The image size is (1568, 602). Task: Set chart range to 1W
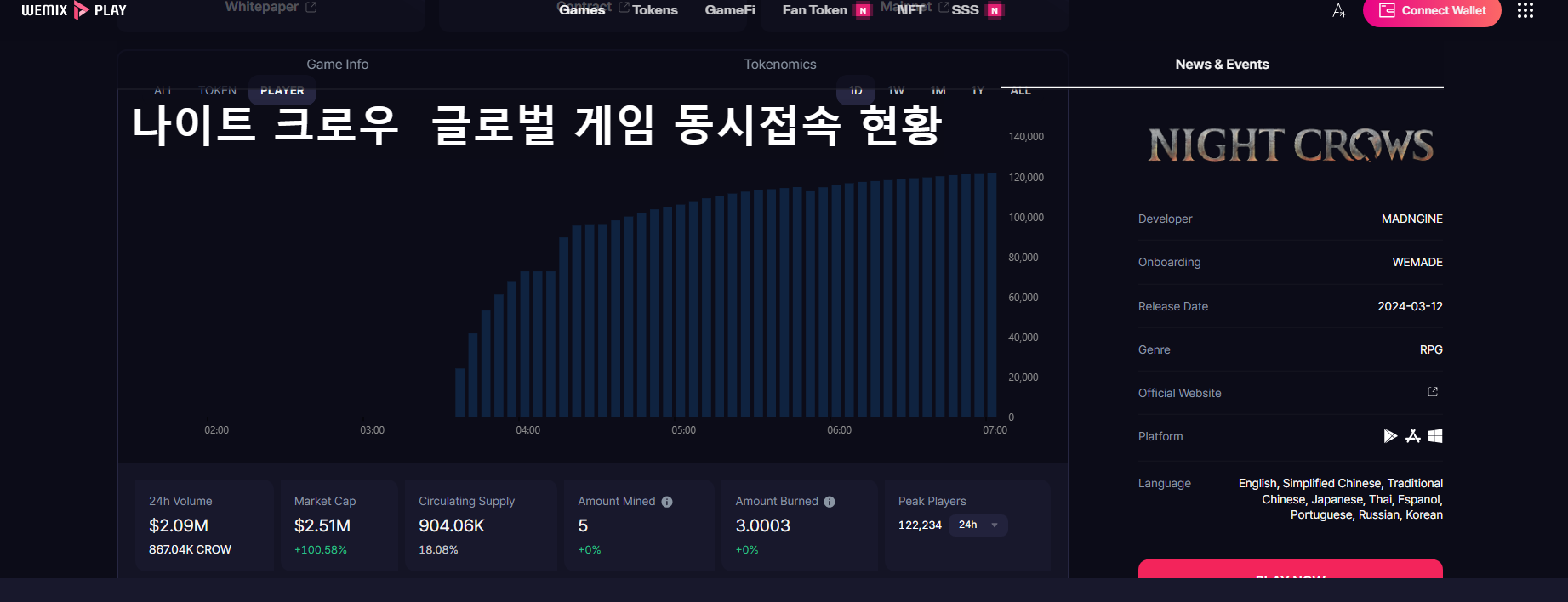[897, 90]
